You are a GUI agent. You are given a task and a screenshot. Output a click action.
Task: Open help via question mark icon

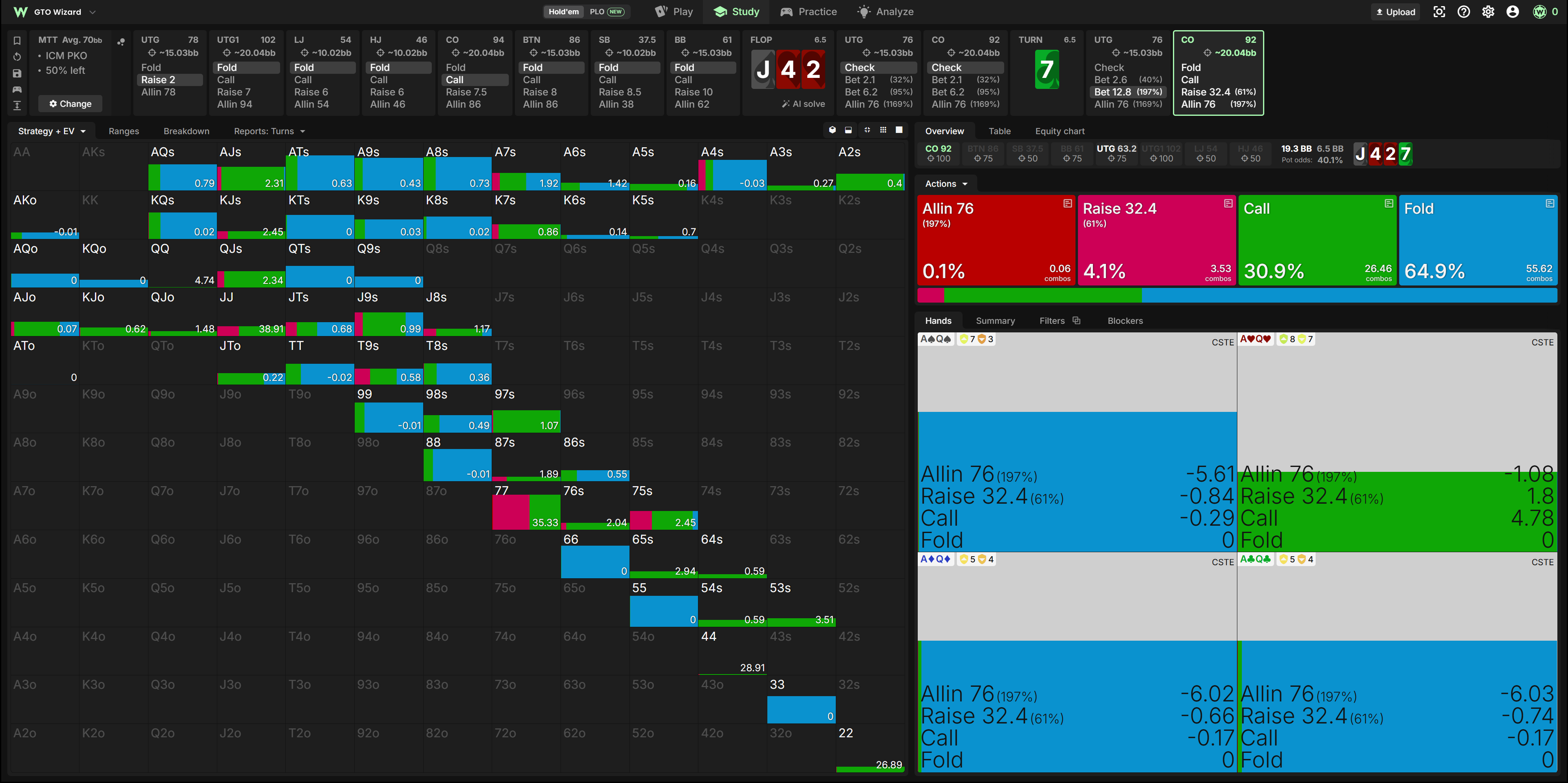(x=1464, y=11)
